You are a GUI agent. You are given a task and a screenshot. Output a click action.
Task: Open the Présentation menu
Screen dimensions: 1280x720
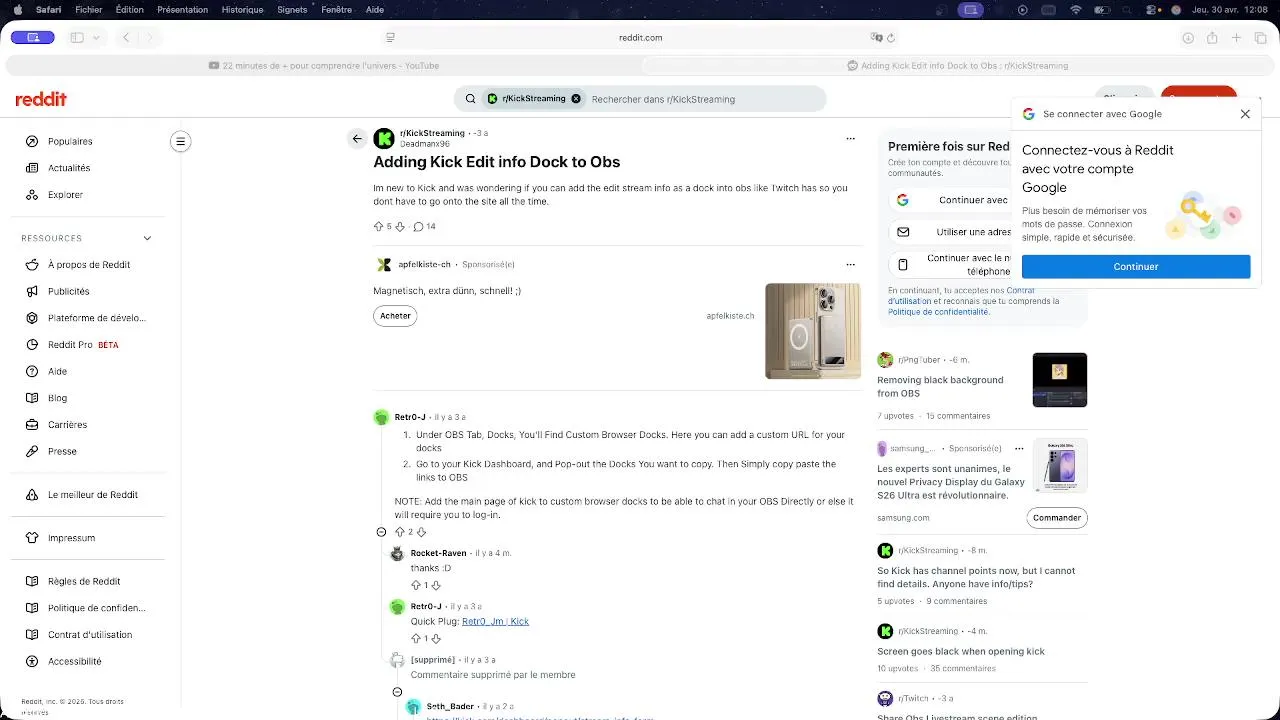pos(182,10)
